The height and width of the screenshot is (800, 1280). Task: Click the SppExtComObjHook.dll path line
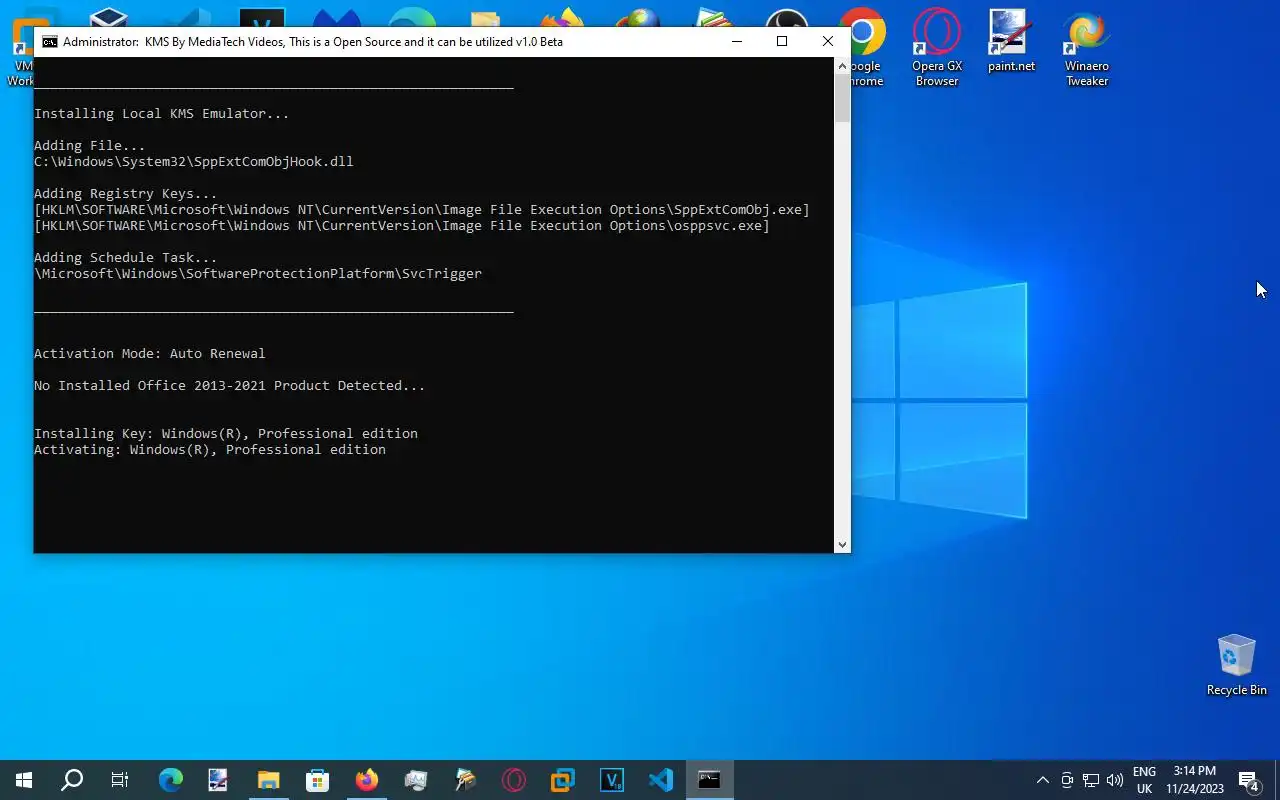tap(194, 162)
